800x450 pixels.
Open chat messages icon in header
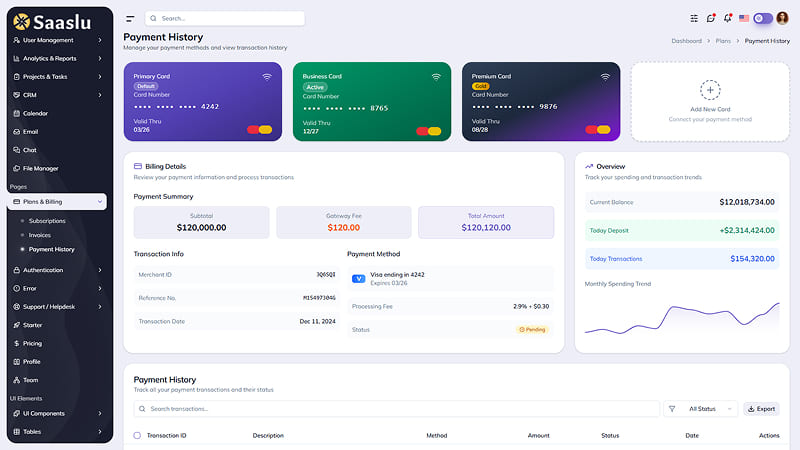tap(711, 18)
